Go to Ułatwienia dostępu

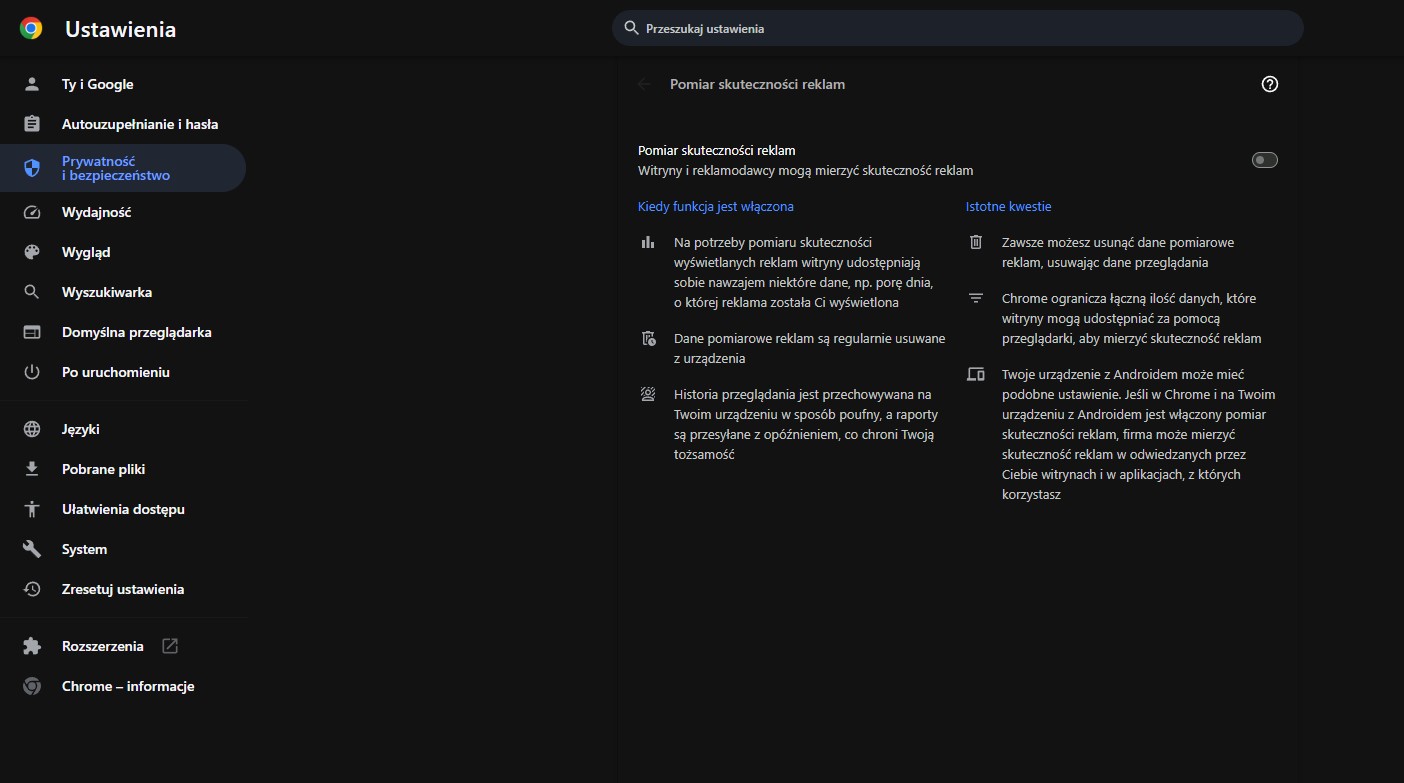[x=123, y=510]
